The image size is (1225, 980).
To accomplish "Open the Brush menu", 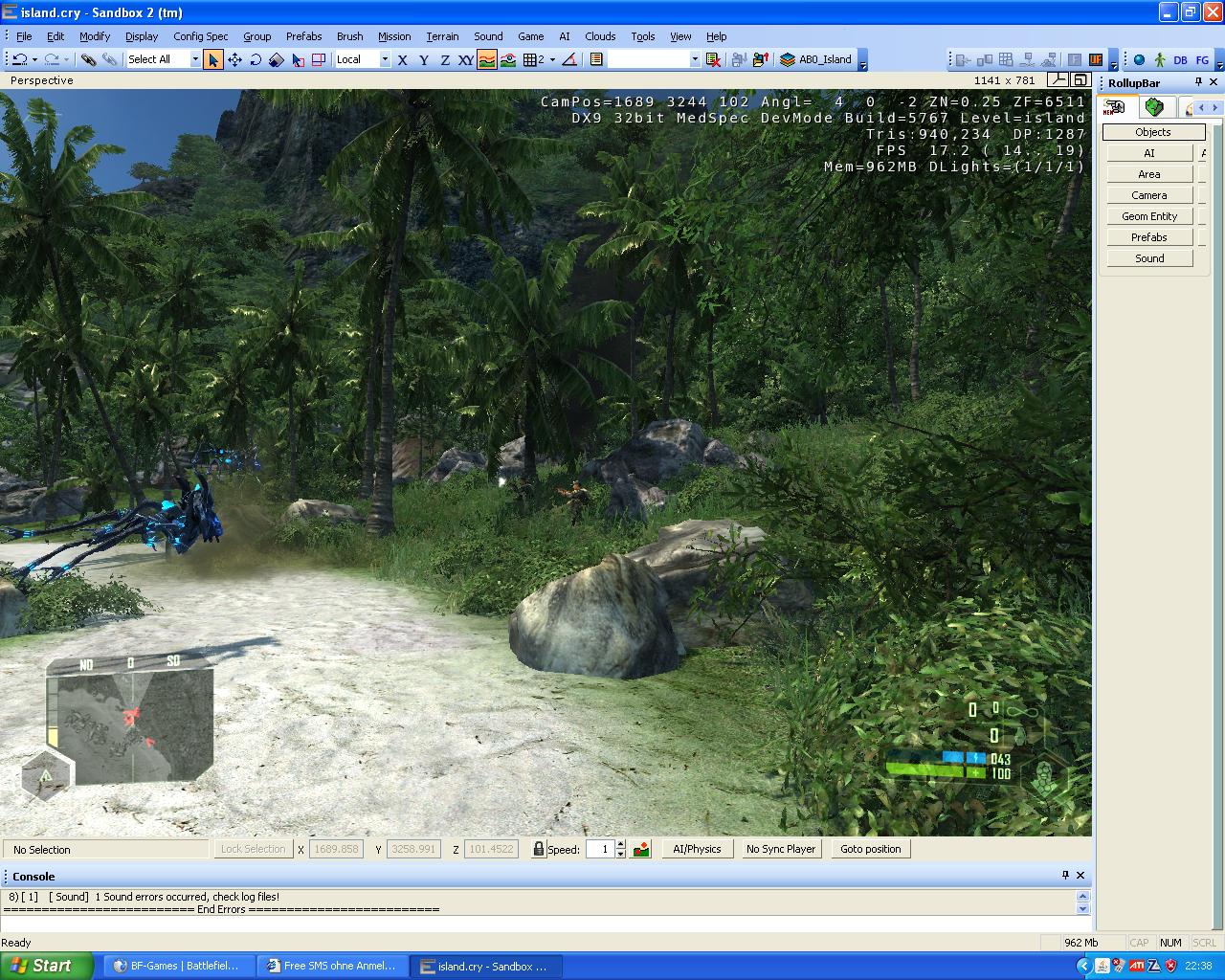I will pos(349,36).
